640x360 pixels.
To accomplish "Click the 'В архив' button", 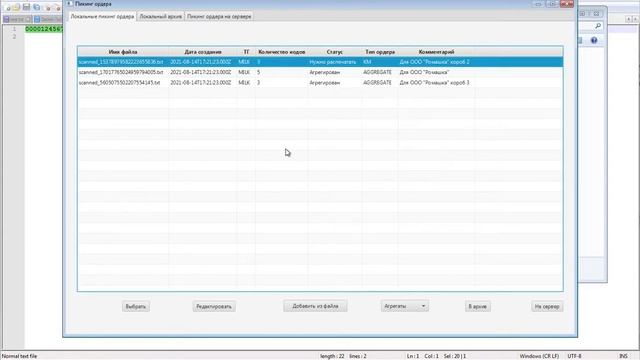I will coord(478,306).
